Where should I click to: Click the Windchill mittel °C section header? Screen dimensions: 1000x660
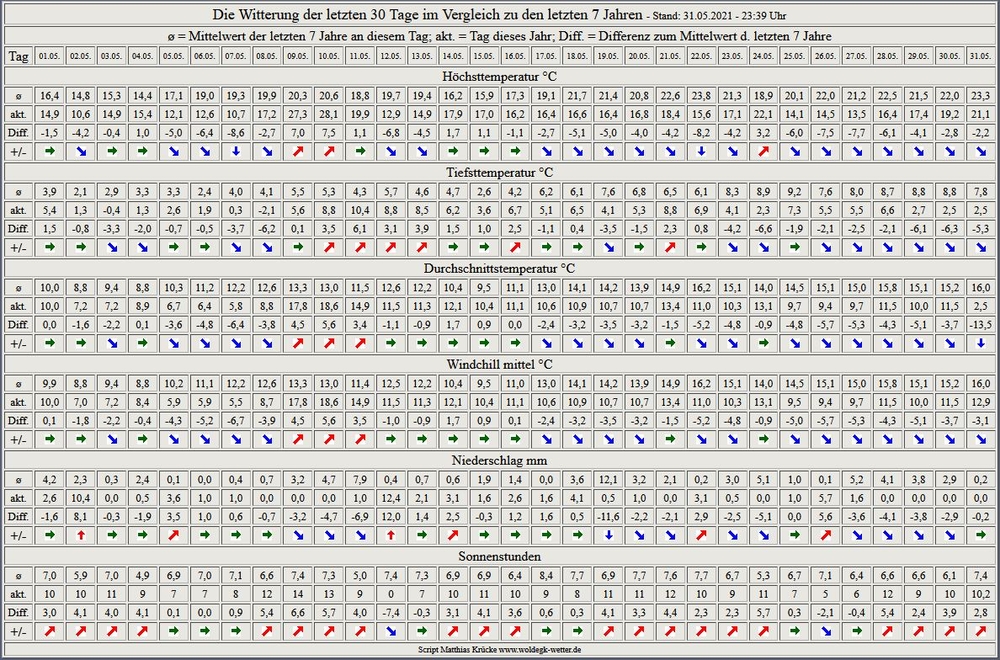pos(500,363)
